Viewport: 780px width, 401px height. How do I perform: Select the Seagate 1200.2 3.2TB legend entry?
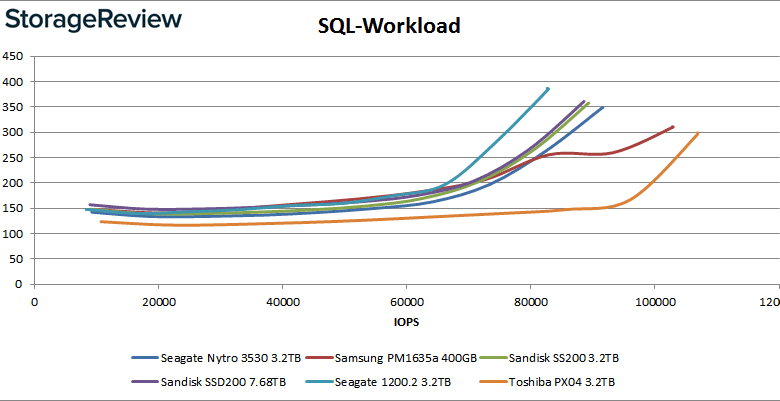378,382
